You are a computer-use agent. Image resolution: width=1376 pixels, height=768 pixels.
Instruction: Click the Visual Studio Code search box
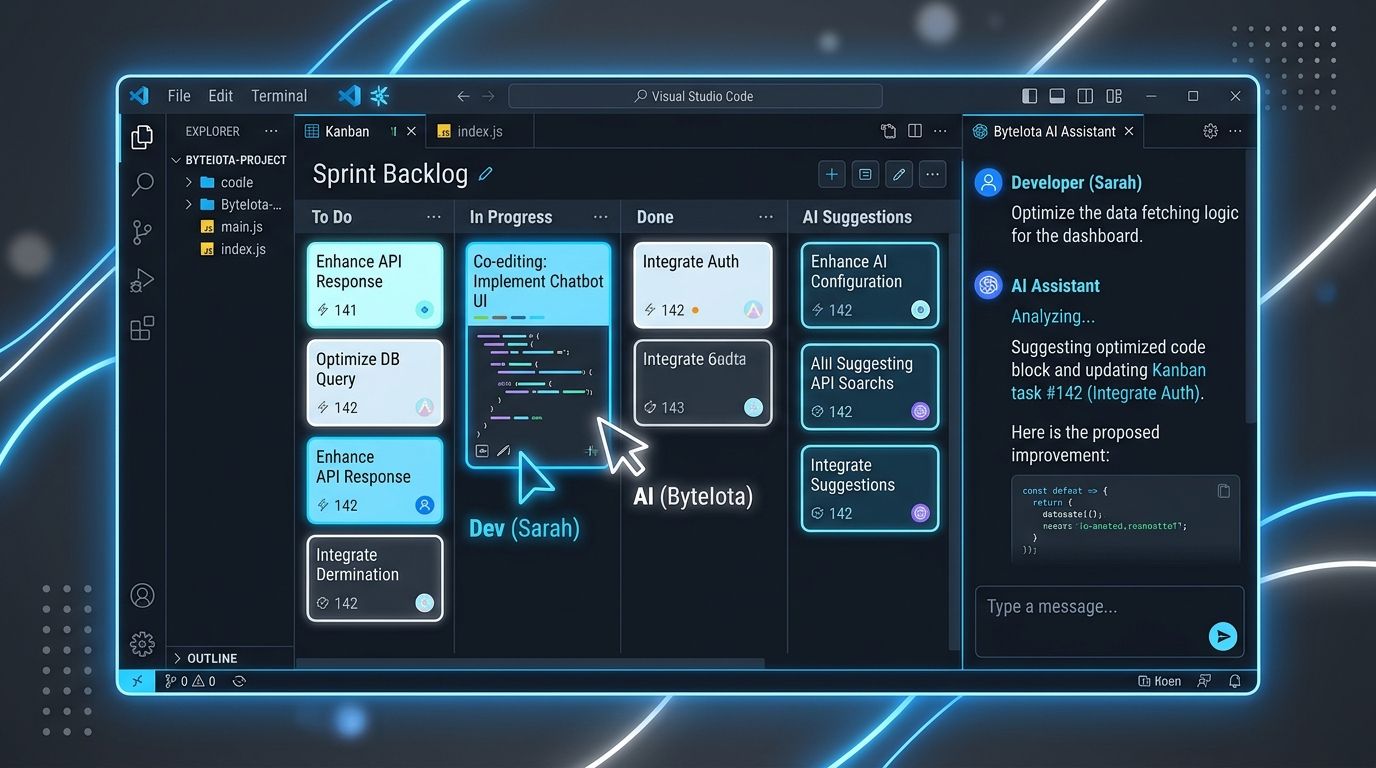tap(695, 96)
